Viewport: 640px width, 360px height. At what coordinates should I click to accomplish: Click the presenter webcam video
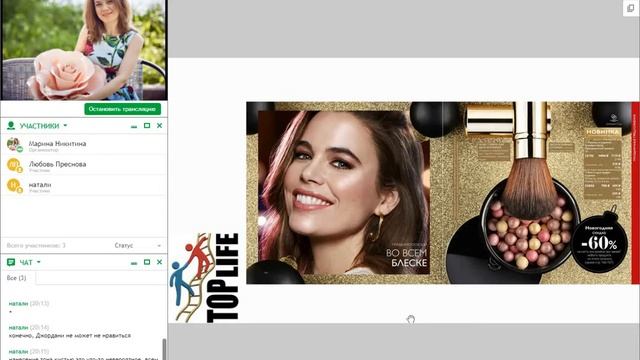[x=84, y=50]
